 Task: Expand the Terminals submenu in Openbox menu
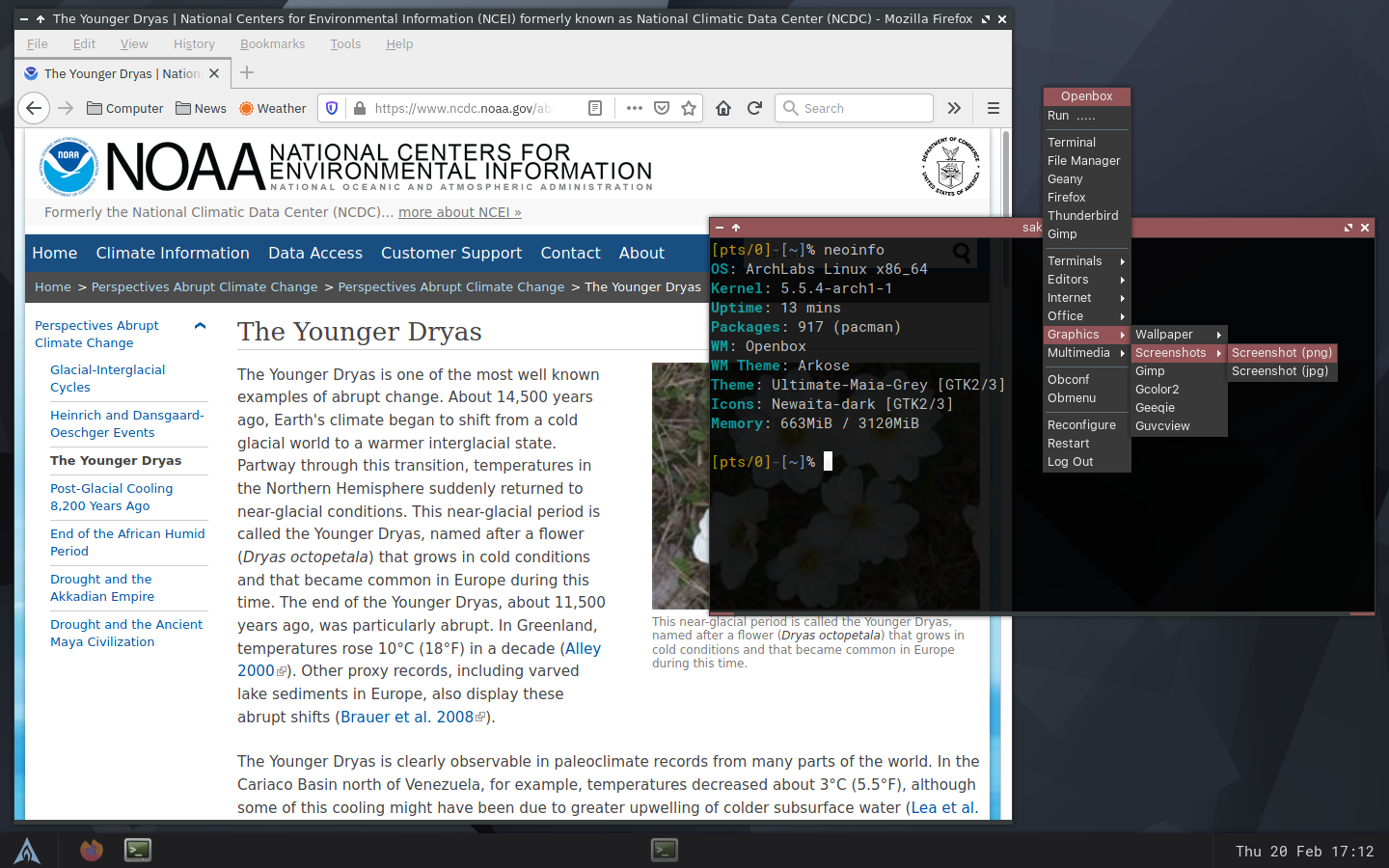coord(1086,261)
